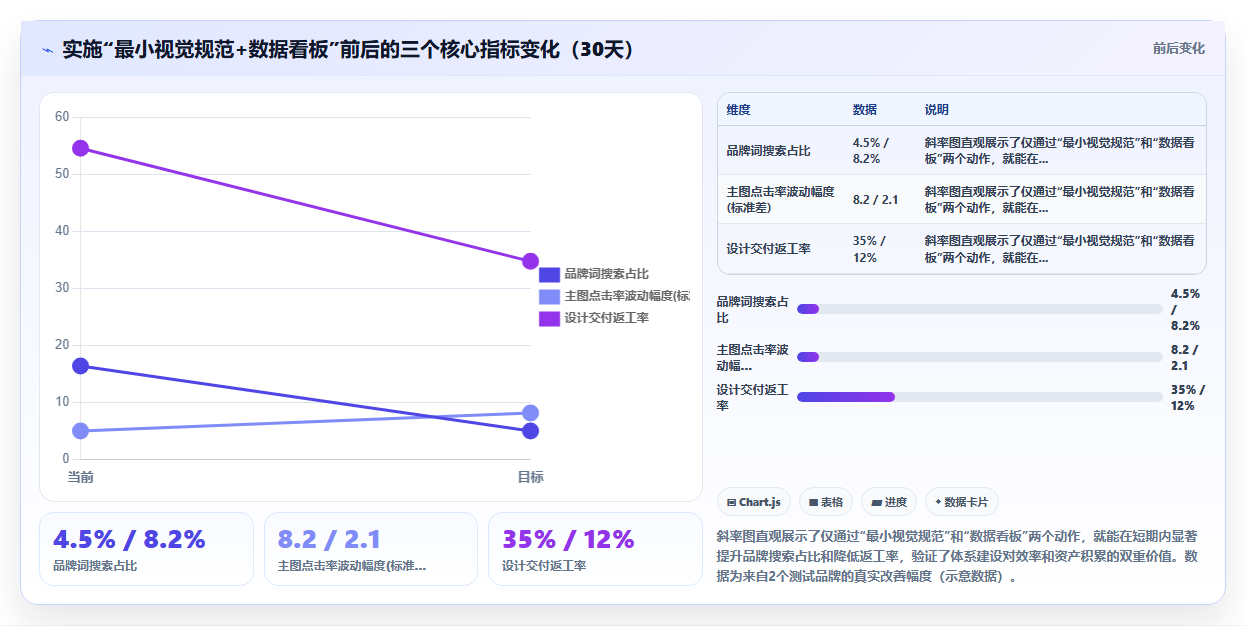Click the 说明 column header
The width and height of the screenshot is (1246, 626).
[937, 109]
